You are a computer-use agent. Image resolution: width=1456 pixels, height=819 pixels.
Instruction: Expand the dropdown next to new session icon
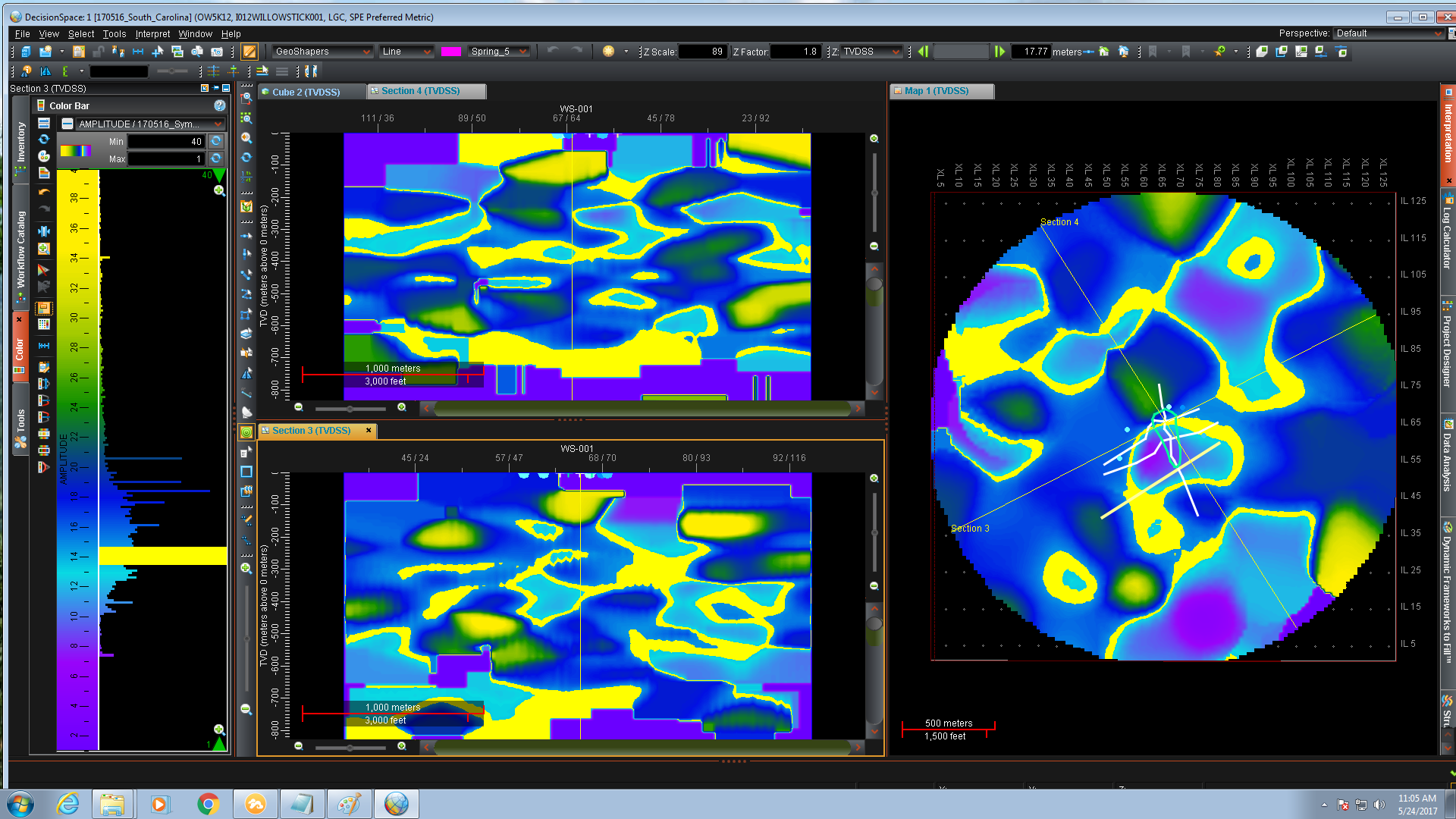pos(61,52)
